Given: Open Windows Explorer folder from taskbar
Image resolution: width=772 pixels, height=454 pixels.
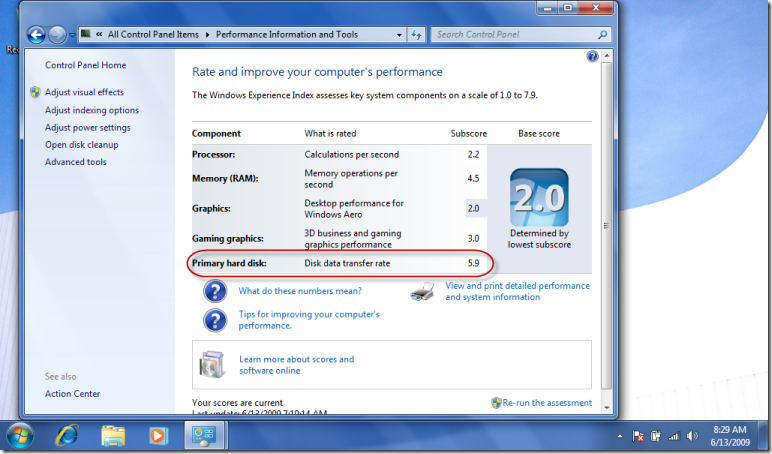Looking at the screenshot, I should point(113,436).
